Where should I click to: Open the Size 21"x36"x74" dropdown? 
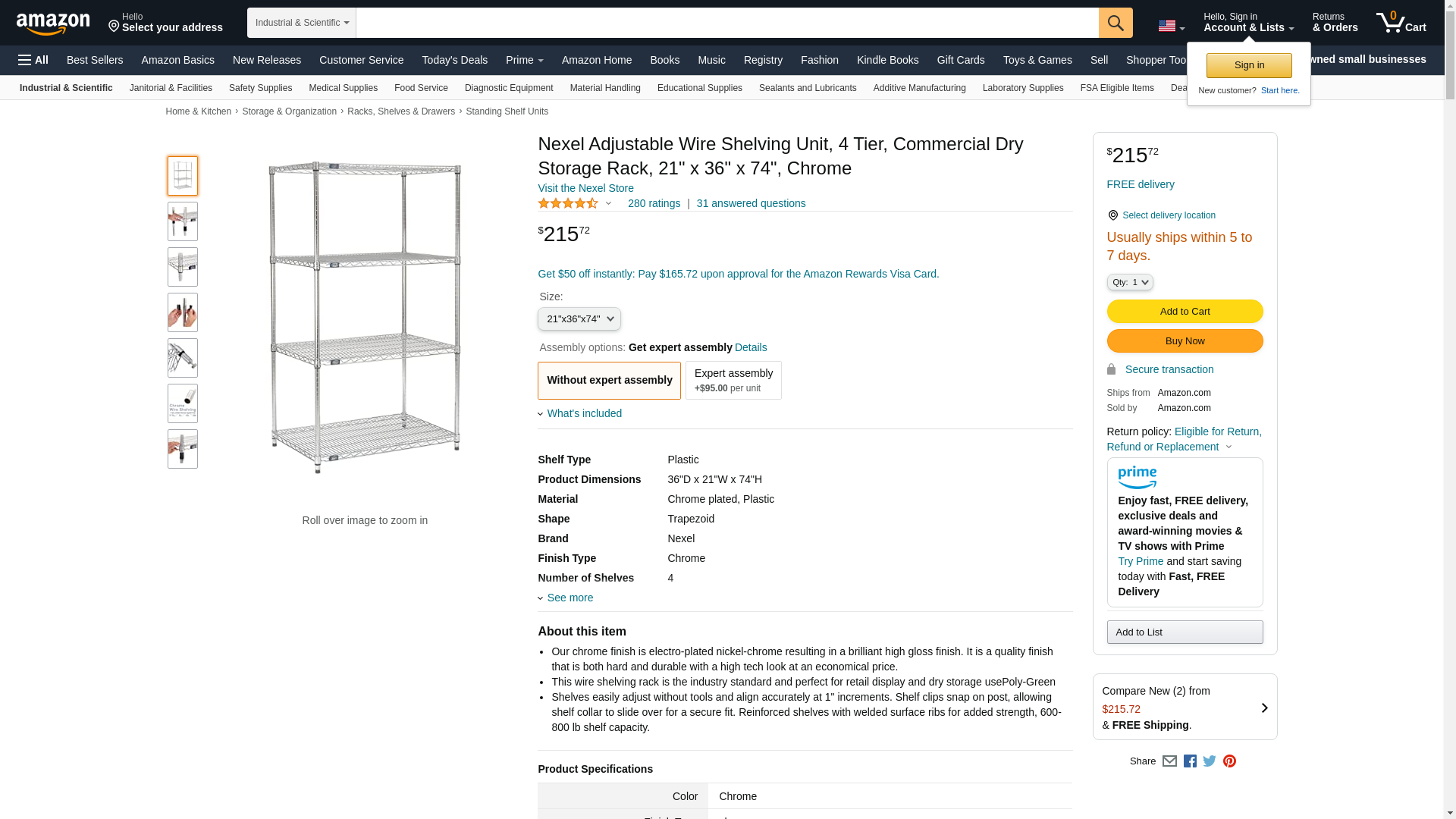579,319
